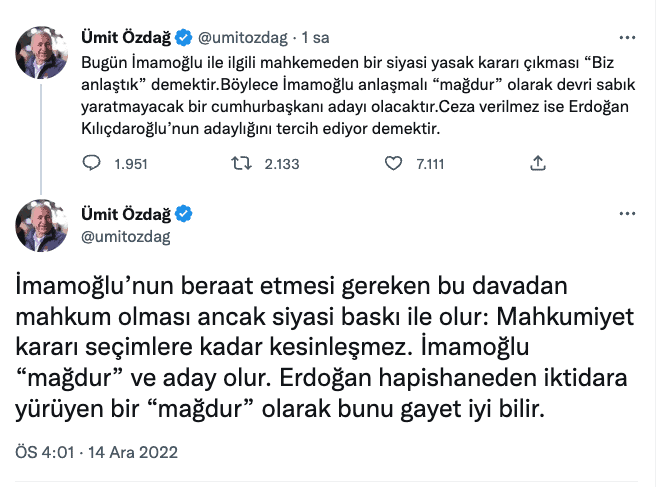Open the second tweet's more options menu
The width and height of the screenshot is (662, 487).
click(625, 215)
